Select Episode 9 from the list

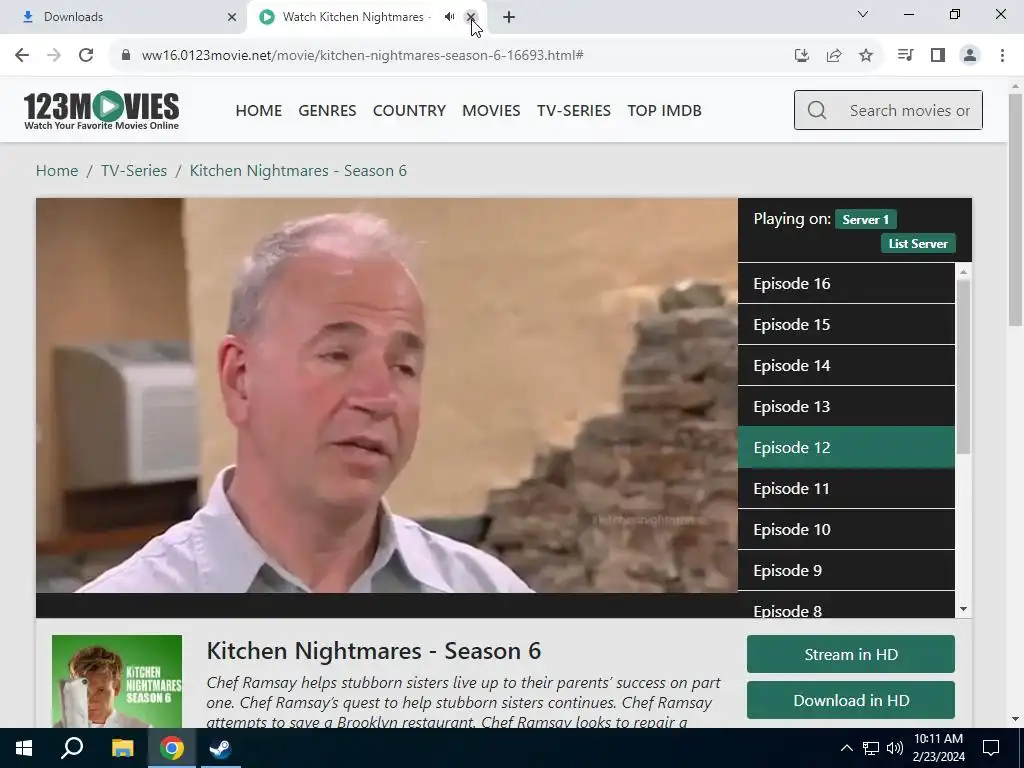846,571
